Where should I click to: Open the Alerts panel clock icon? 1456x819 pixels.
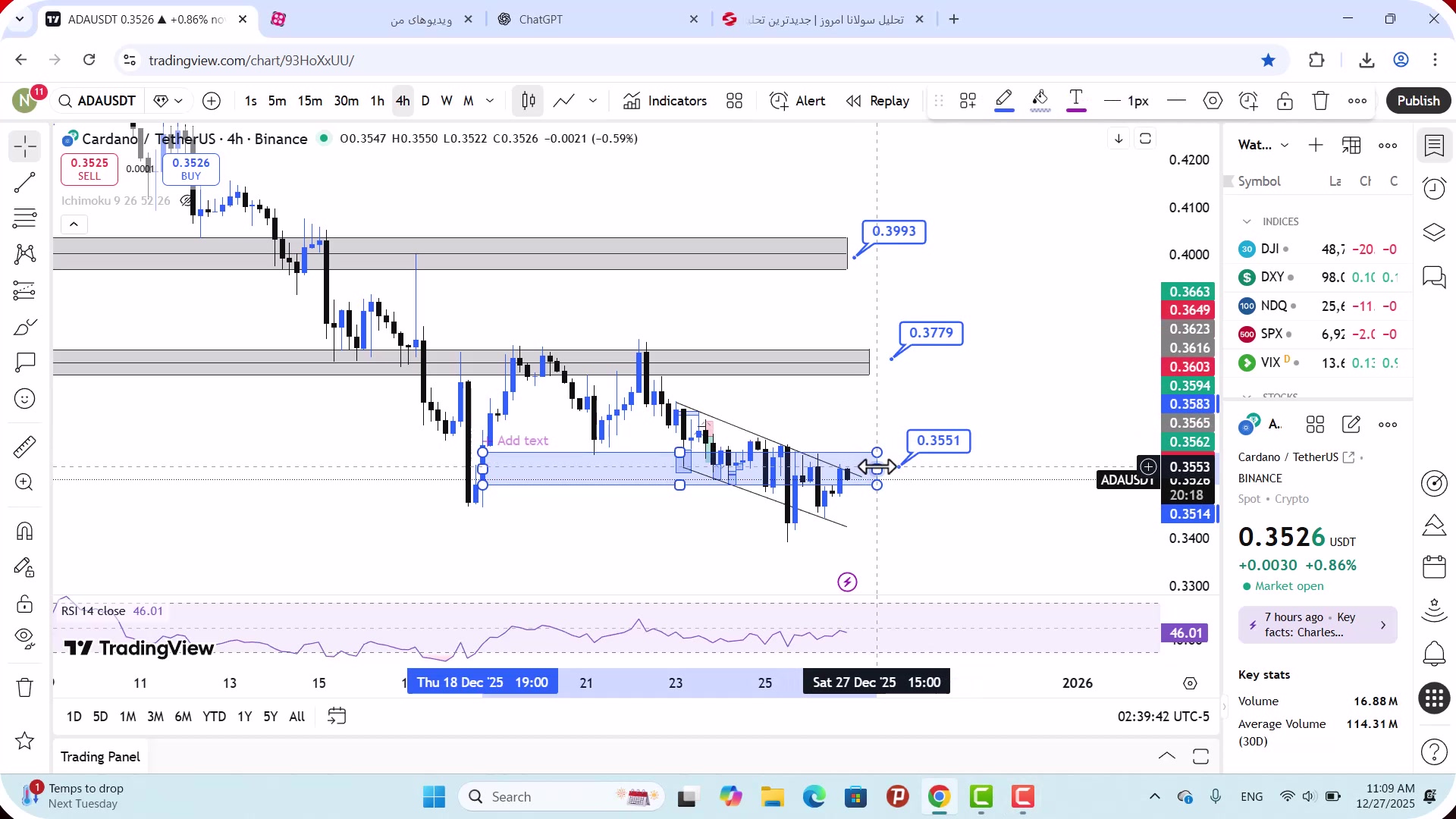pos(1434,188)
